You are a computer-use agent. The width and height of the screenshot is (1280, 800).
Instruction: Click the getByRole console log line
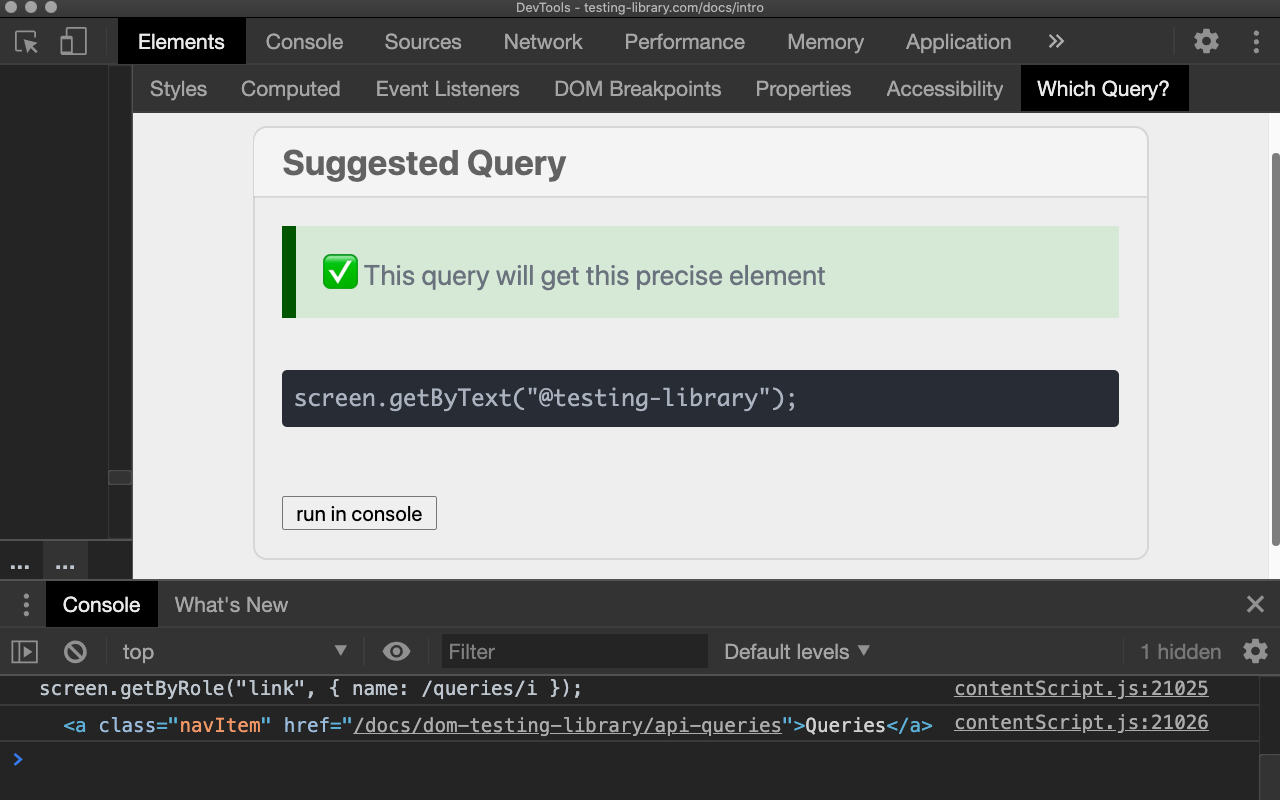tap(310, 688)
